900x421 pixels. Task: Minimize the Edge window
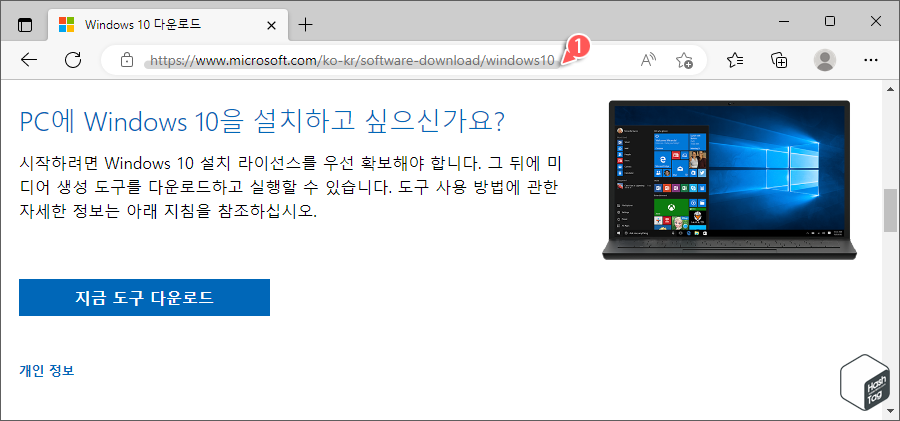pyautogui.click(x=784, y=21)
